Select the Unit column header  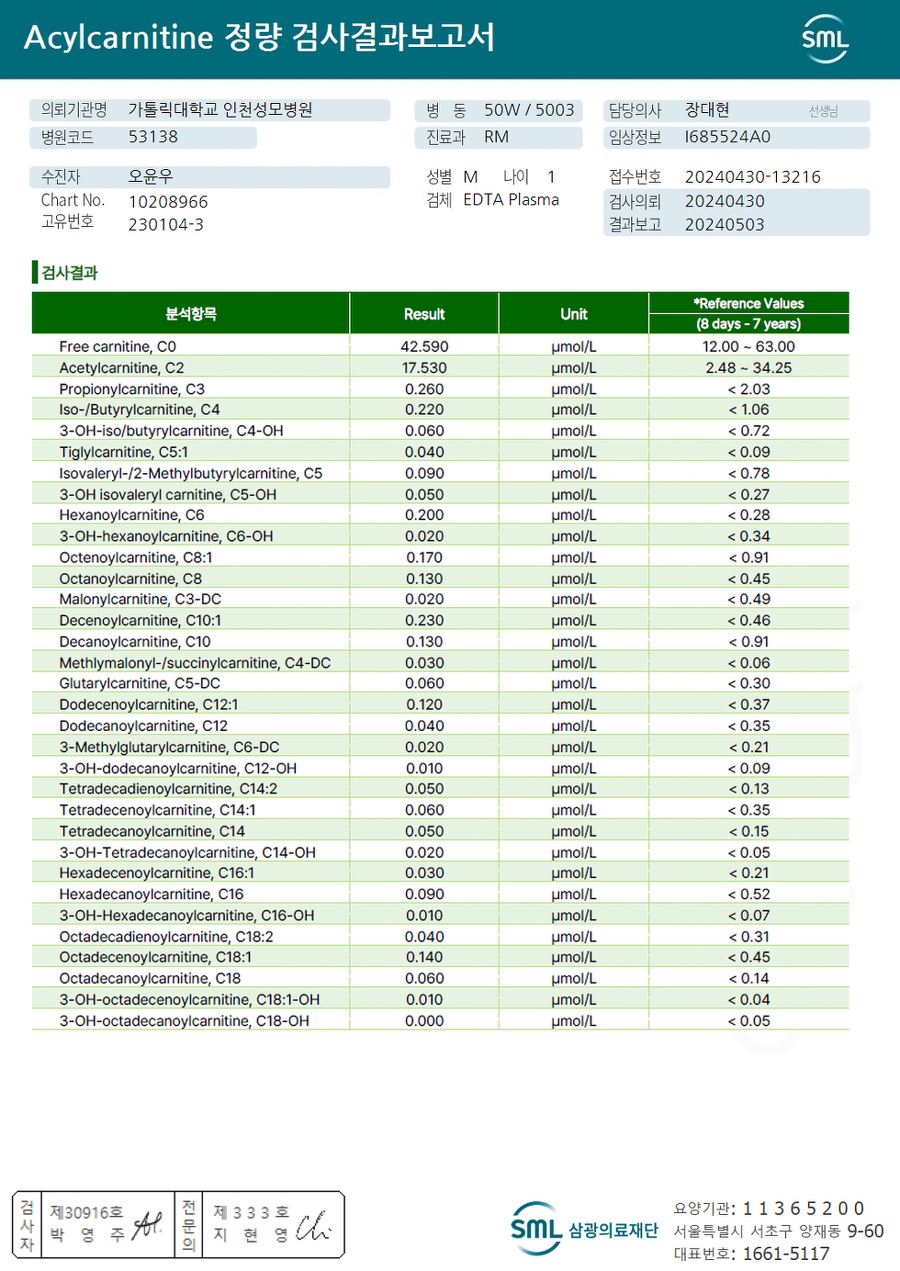coord(574,313)
